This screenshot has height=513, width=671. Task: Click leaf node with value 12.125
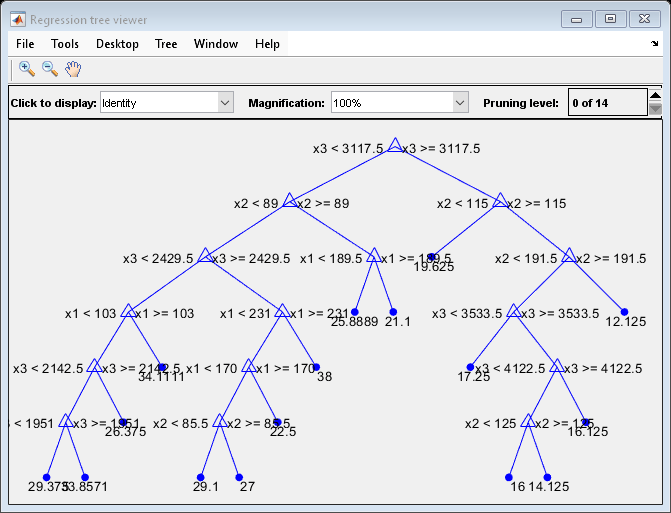pos(624,312)
